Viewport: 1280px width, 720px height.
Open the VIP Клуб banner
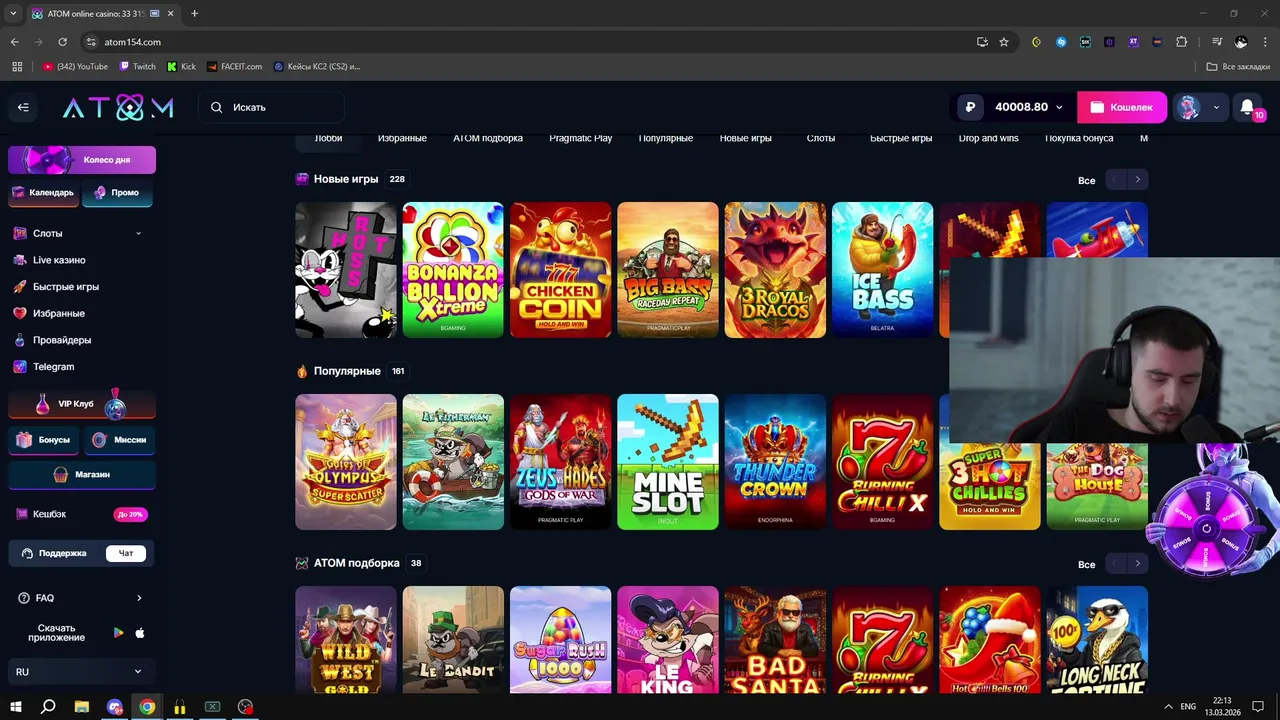click(82, 404)
